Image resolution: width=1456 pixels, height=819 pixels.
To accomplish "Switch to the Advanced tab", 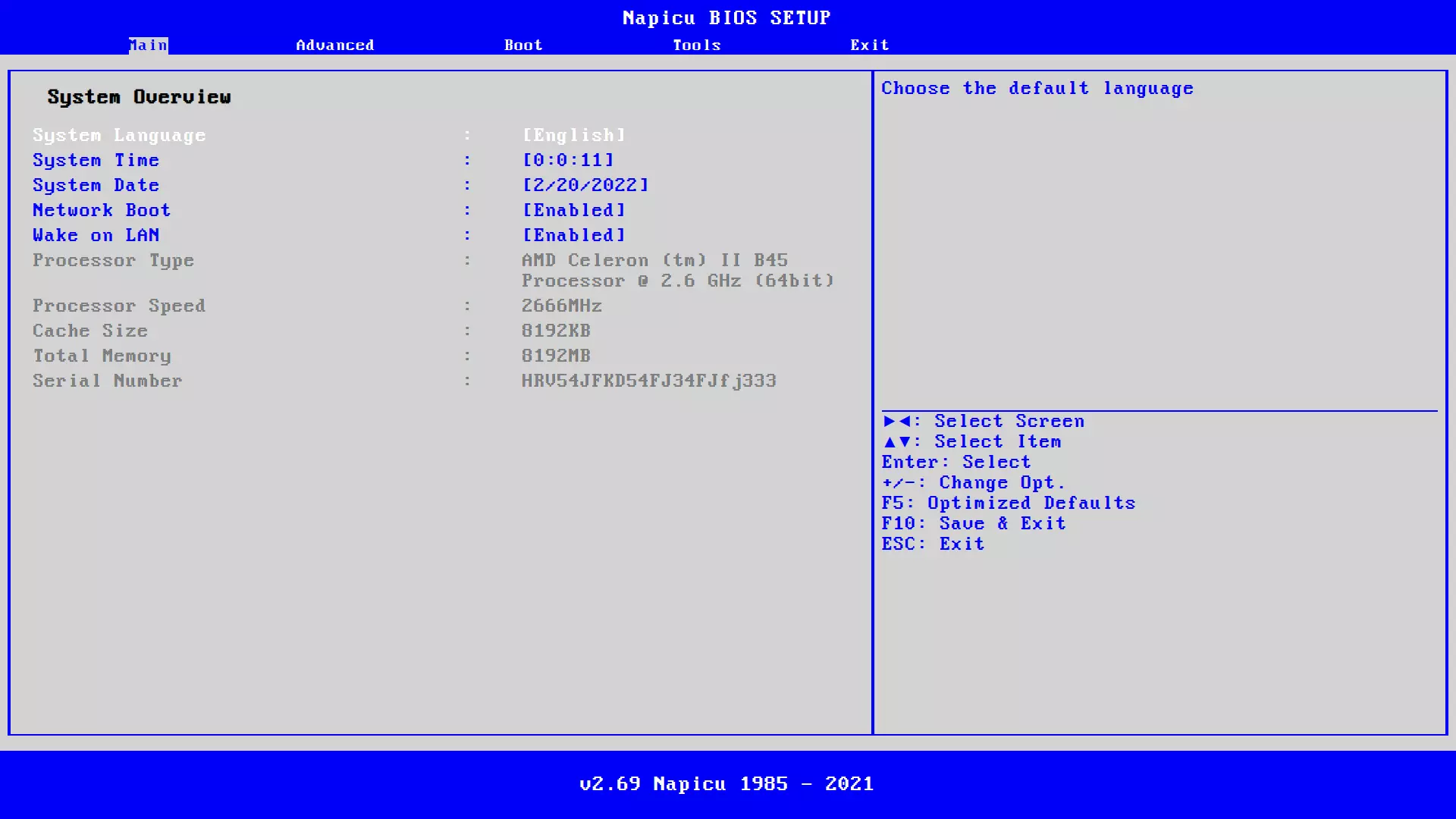I will [336, 45].
